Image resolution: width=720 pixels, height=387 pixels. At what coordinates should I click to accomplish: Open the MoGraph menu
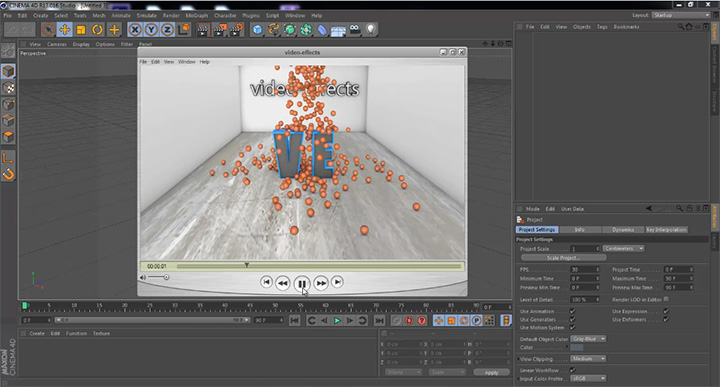tap(197, 16)
